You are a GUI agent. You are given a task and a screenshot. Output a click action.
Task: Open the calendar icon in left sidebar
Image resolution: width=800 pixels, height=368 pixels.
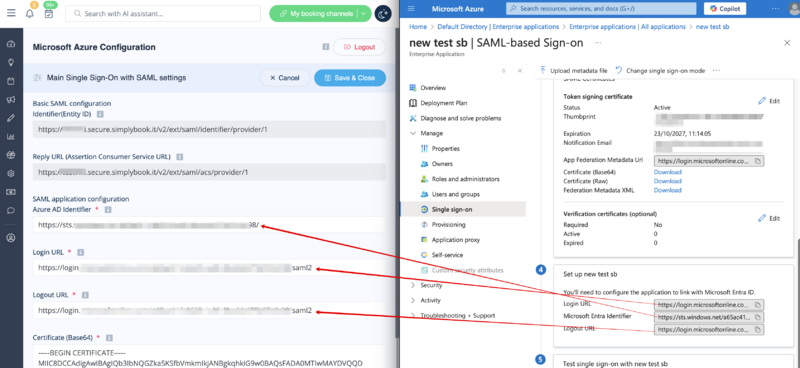[11, 81]
